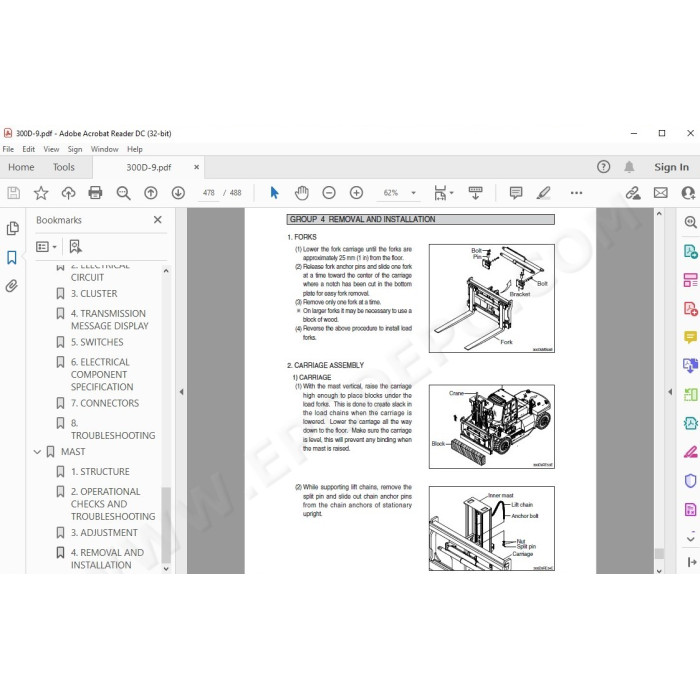Go to the previous page arrow

[x=151, y=193]
